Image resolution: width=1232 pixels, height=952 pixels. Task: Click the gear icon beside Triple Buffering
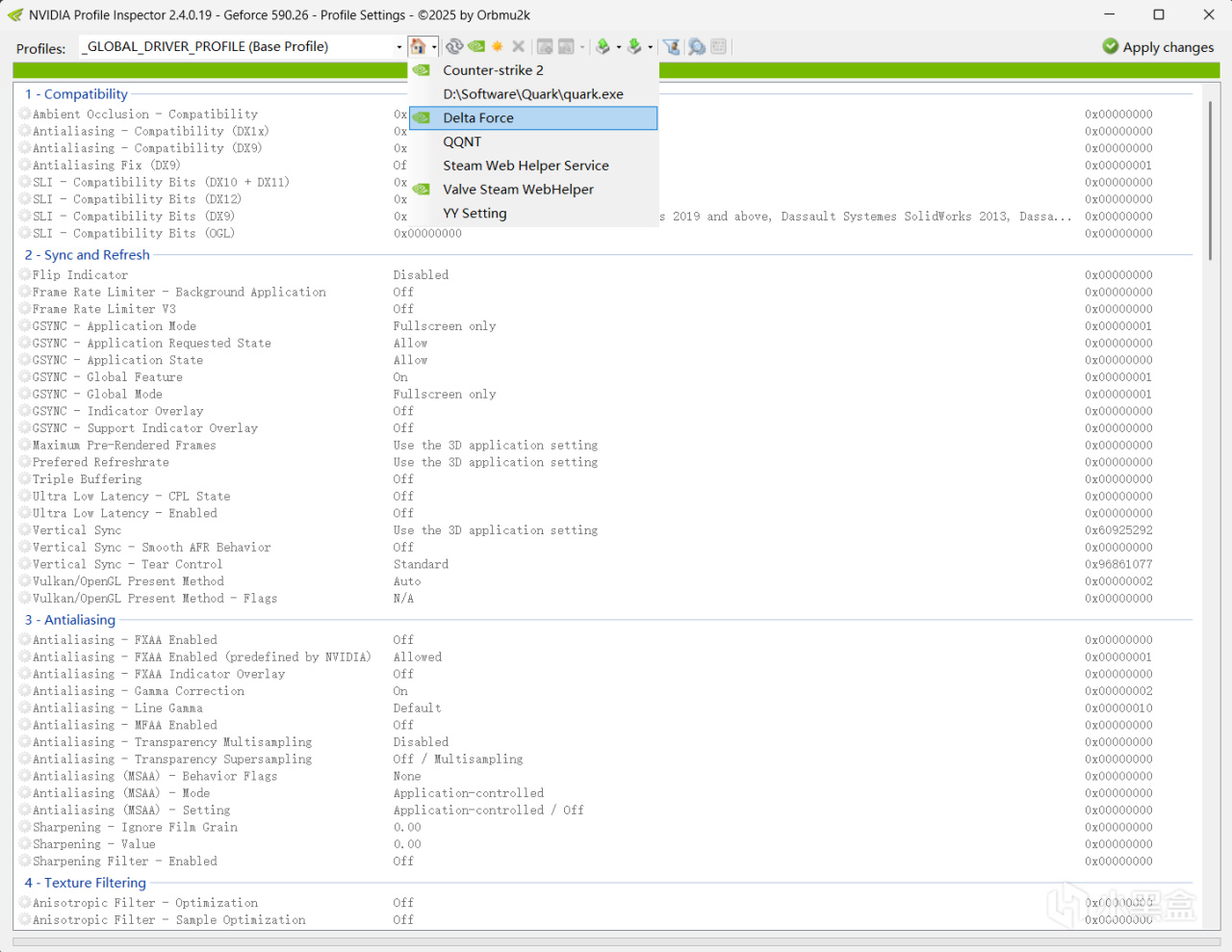point(25,479)
